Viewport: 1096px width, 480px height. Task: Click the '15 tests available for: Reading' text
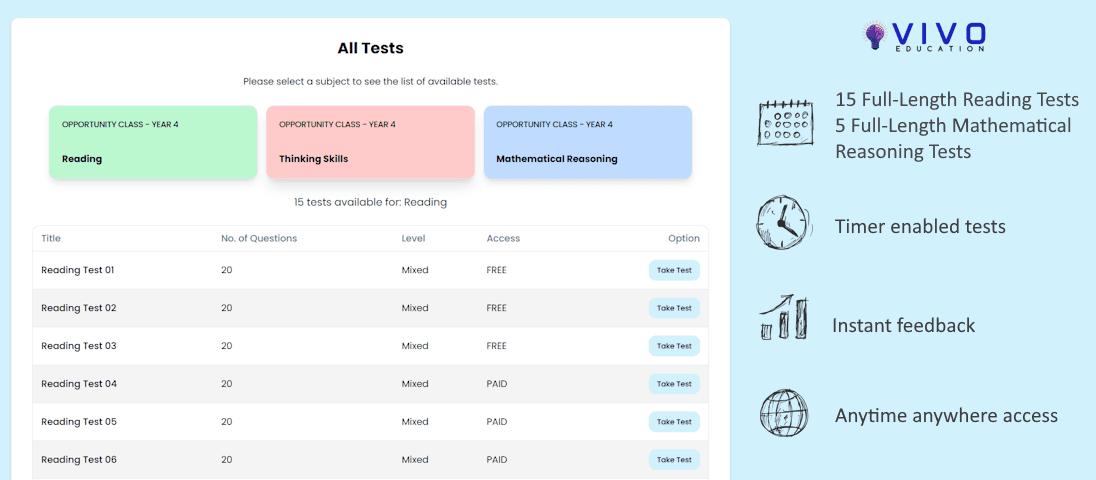[x=370, y=203]
